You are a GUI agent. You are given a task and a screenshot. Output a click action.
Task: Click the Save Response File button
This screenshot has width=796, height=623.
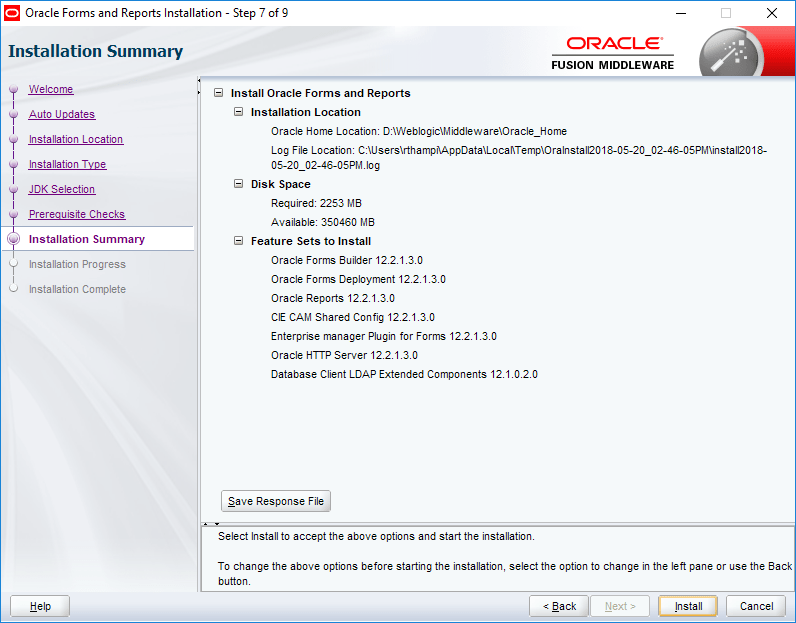tap(276, 501)
